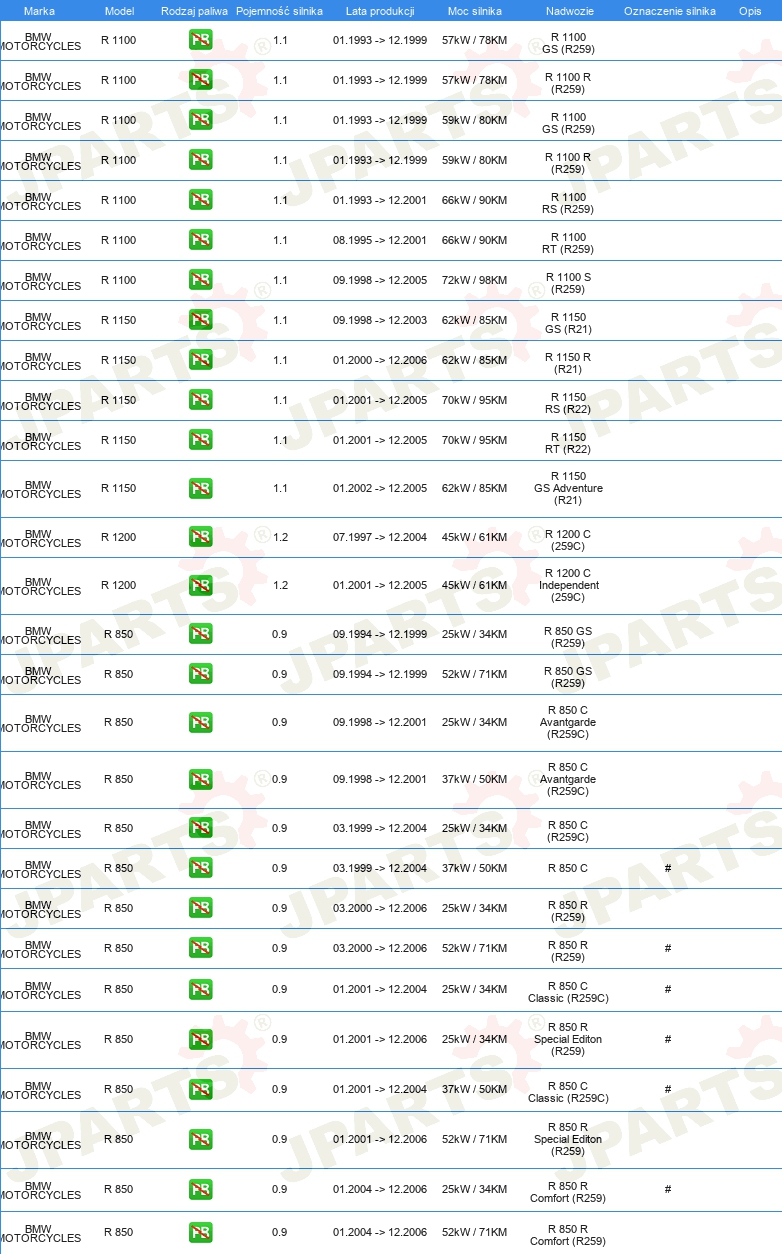The width and height of the screenshot is (782, 1254).
Task: Select fuel icon for 52kW R 850 GS
Action: 201,674
